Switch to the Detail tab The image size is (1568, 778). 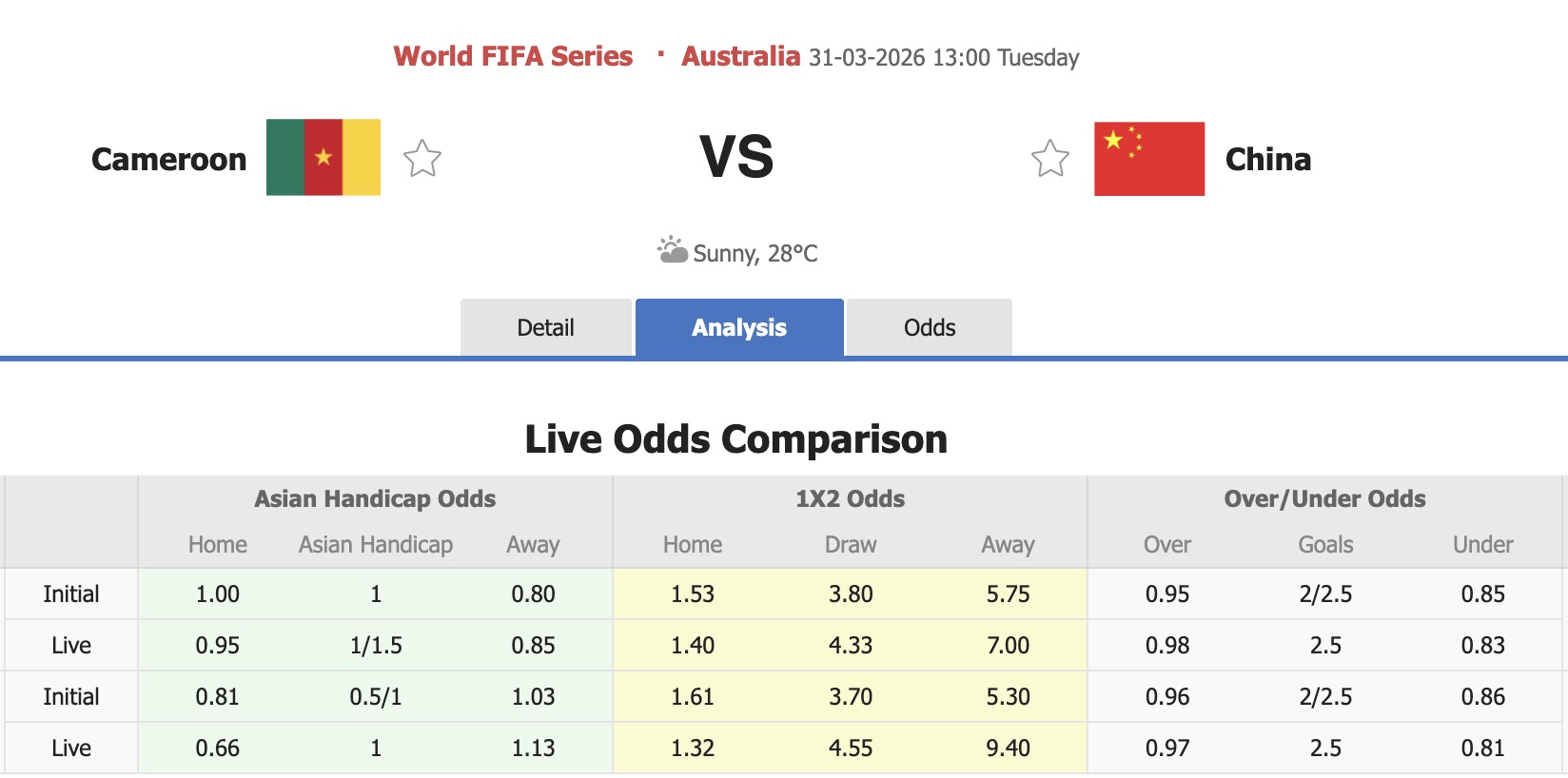[546, 327]
